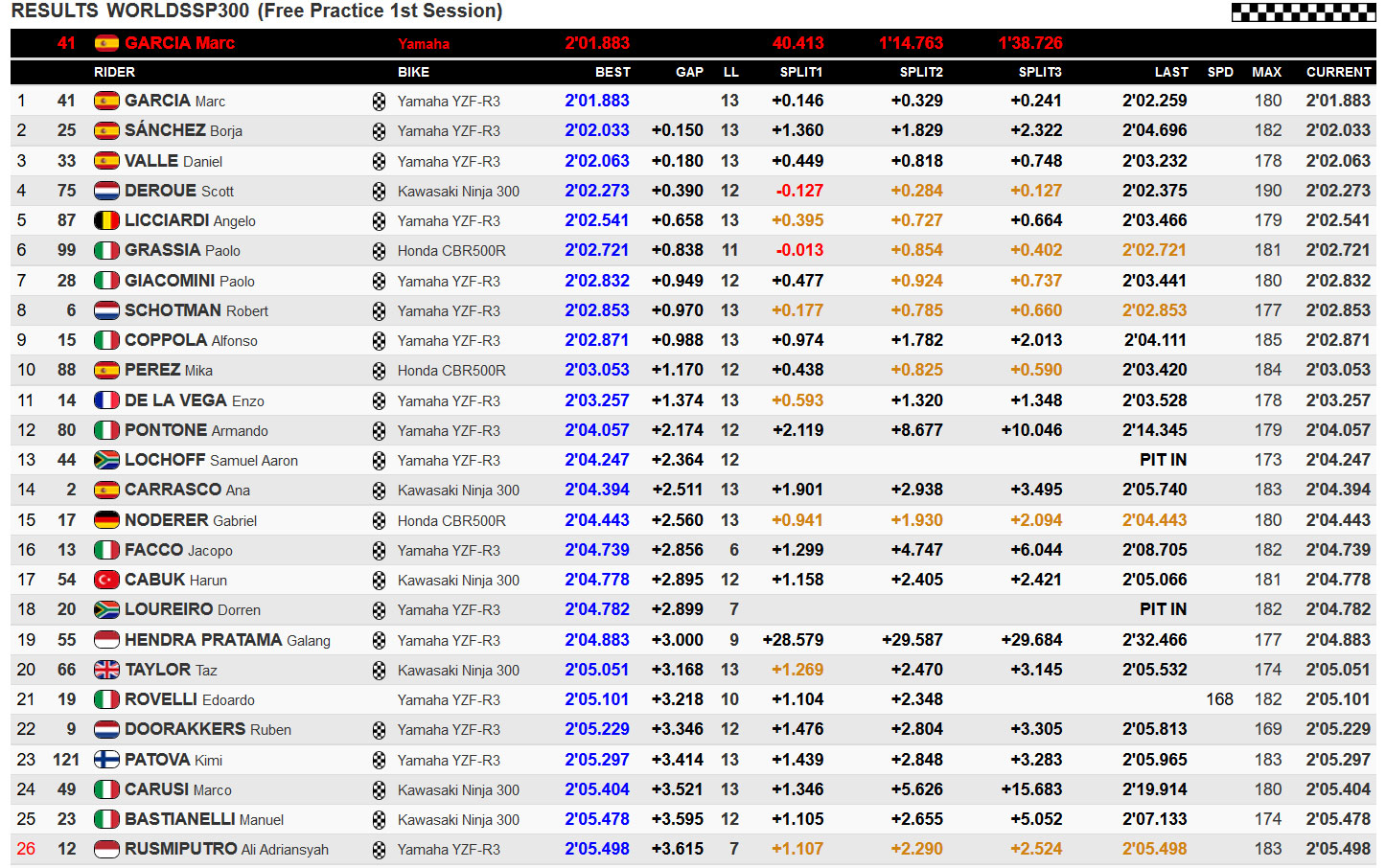Click the checkered flag icon in GARCIA Marc's row 1
1386x868 pixels.
379,102
